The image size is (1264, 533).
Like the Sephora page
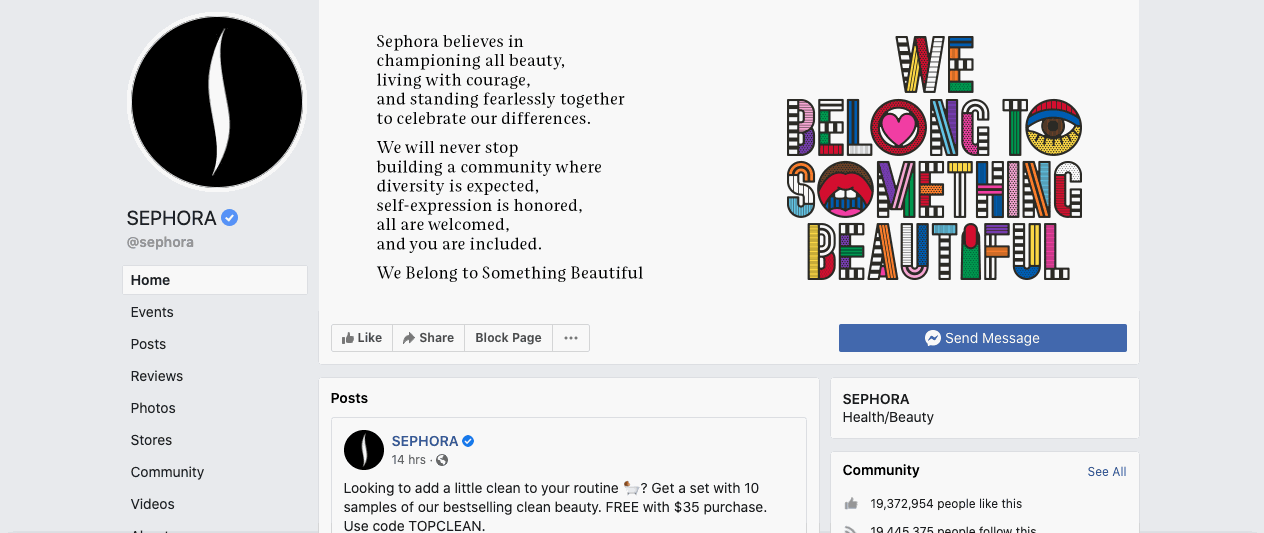362,338
